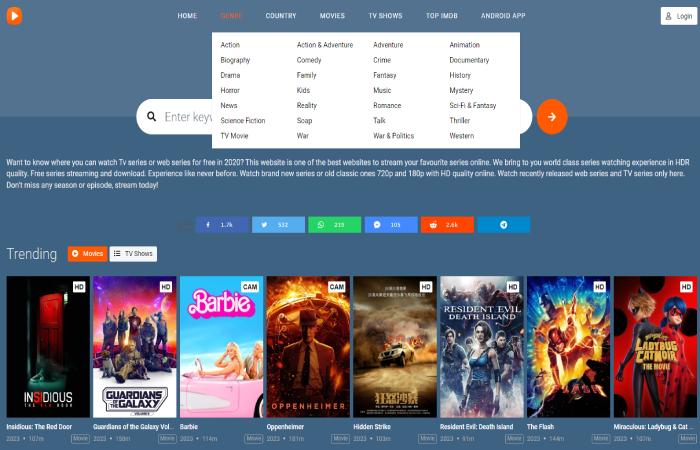This screenshot has width=700, height=450.
Task: Select Mystery genre
Action: (x=461, y=90)
